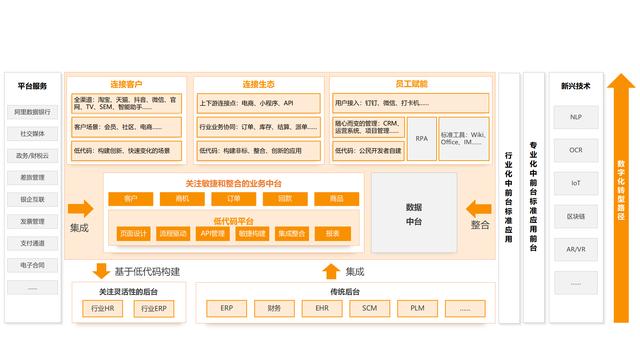Click the EHR box

click(322, 308)
